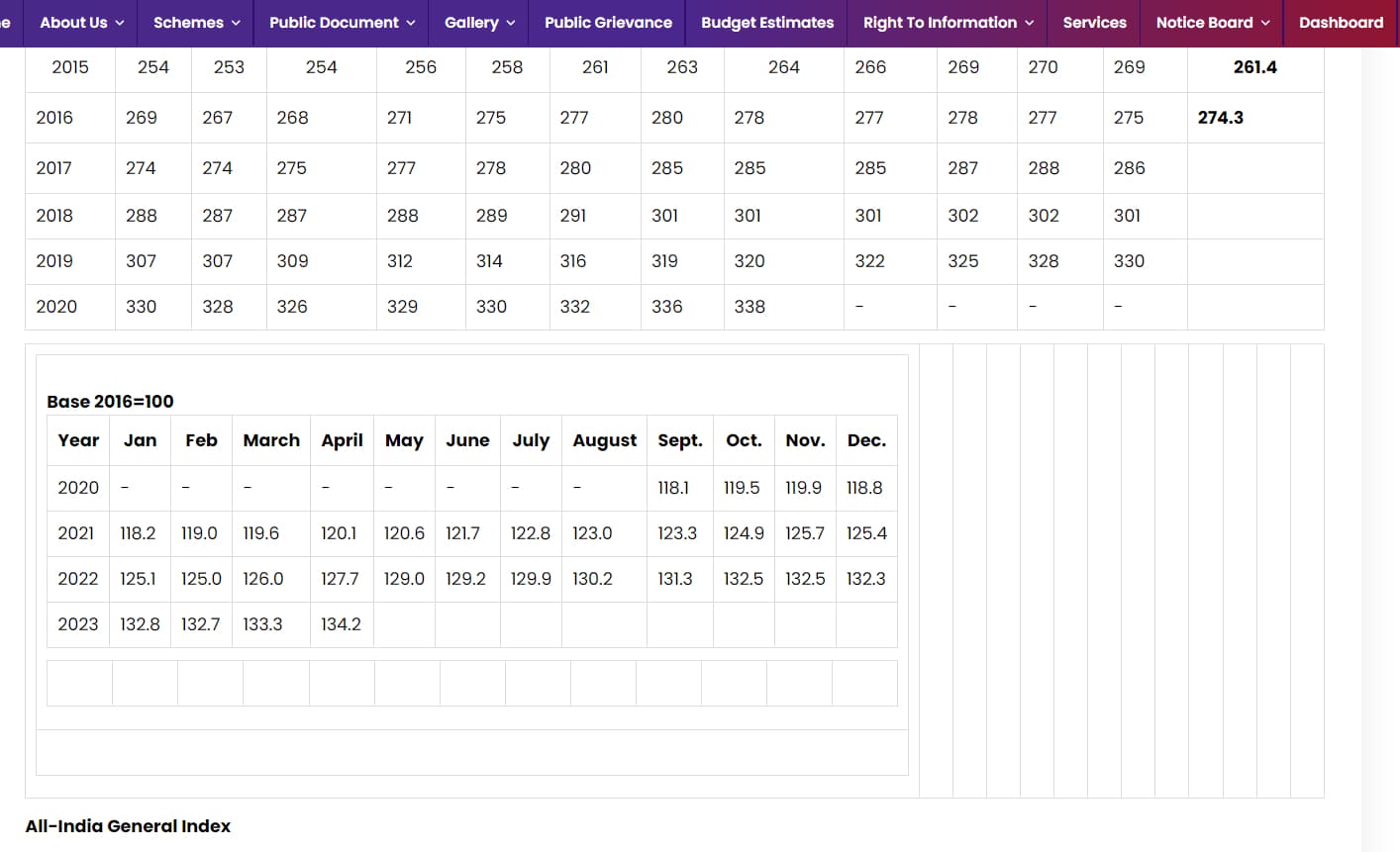Screen dimensions: 1400x852
Task: Open the Notice Board dropdown
Action: [x=1212, y=23]
